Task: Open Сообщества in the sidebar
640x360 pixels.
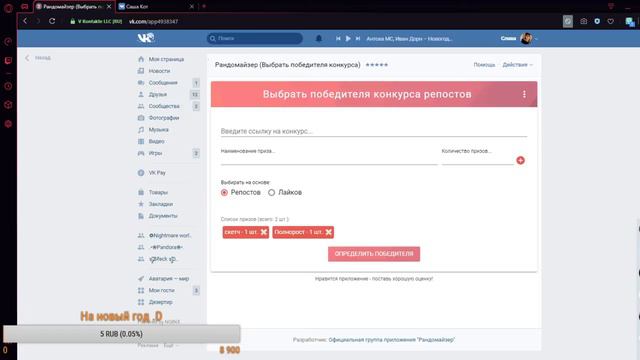Action: (x=164, y=106)
